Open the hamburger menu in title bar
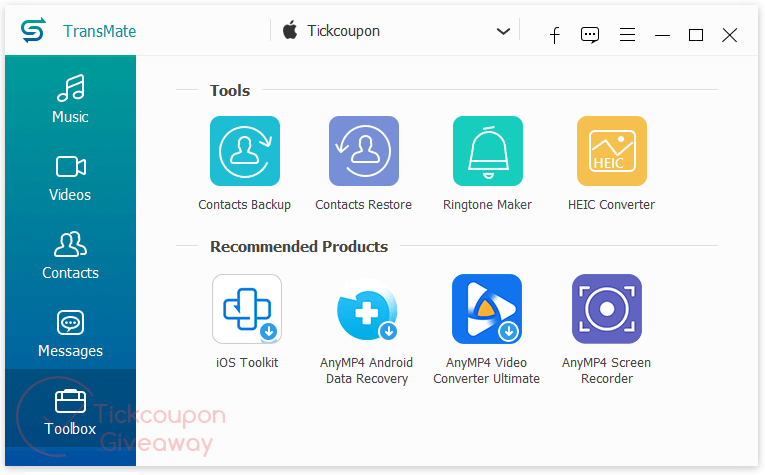The width and height of the screenshot is (765, 475). click(627, 35)
